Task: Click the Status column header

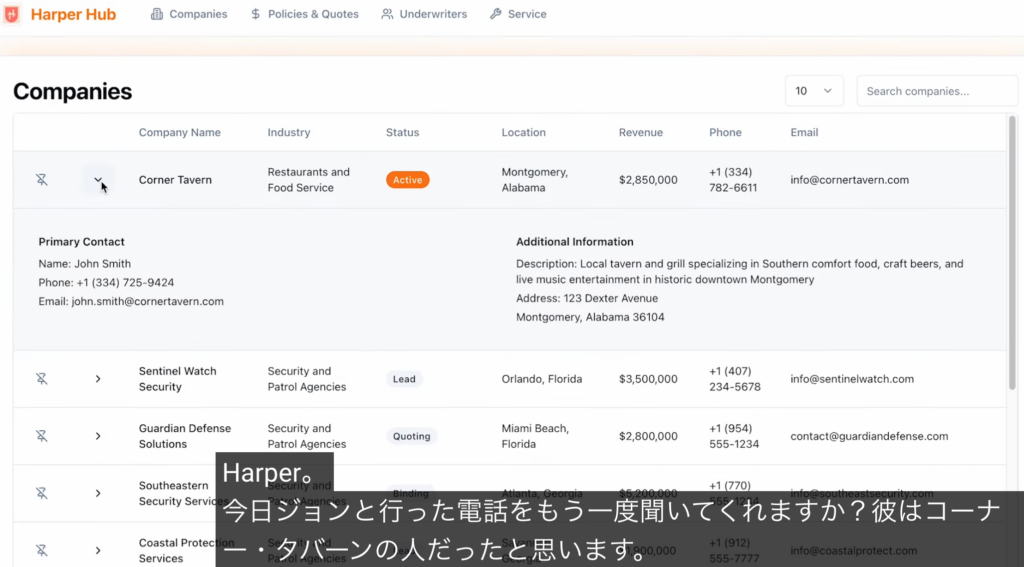Action: (402, 133)
